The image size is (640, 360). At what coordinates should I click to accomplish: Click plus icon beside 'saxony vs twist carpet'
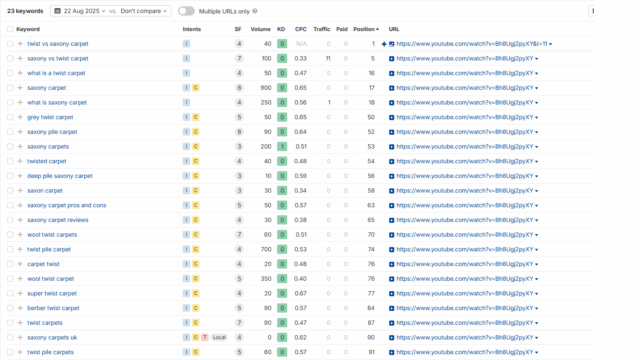(20, 58)
